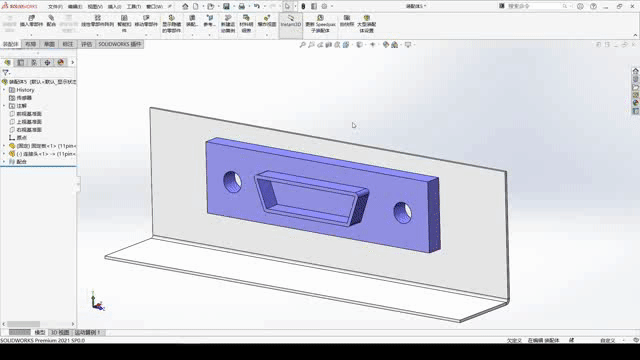Click the Save disk icon
640x360 pixels.
tap(226, 6)
